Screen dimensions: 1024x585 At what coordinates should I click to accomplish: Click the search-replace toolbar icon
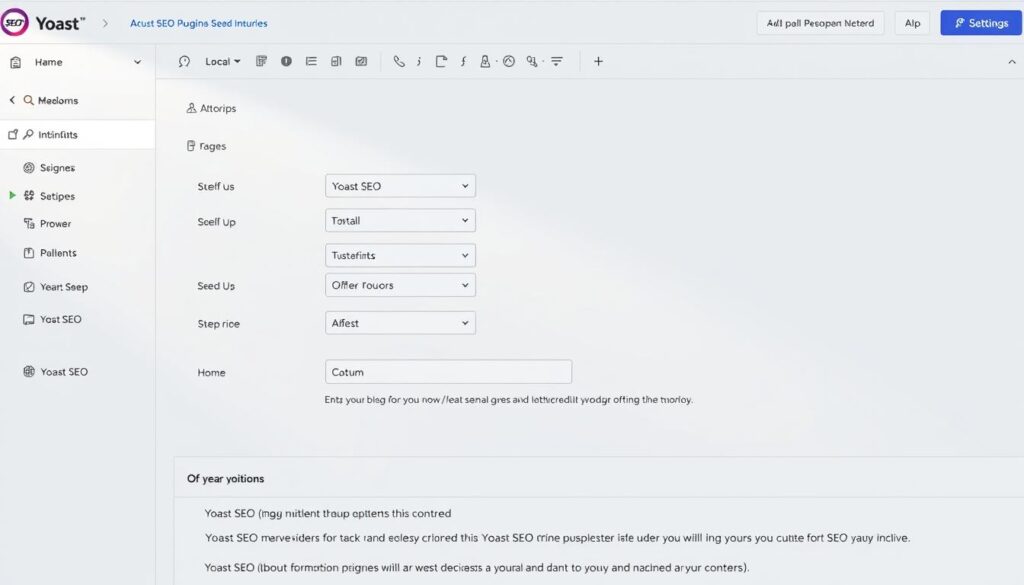(x=532, y=61)
